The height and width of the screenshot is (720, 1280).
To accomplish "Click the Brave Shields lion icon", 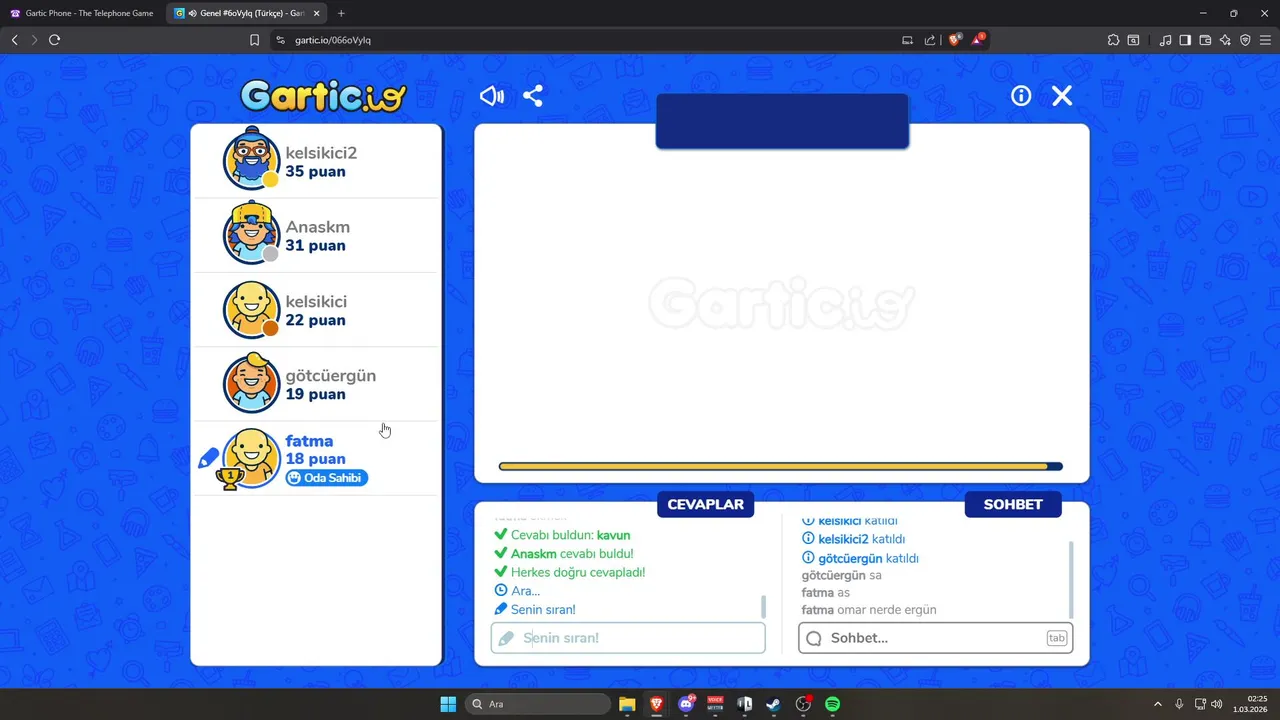I will 955,40.
